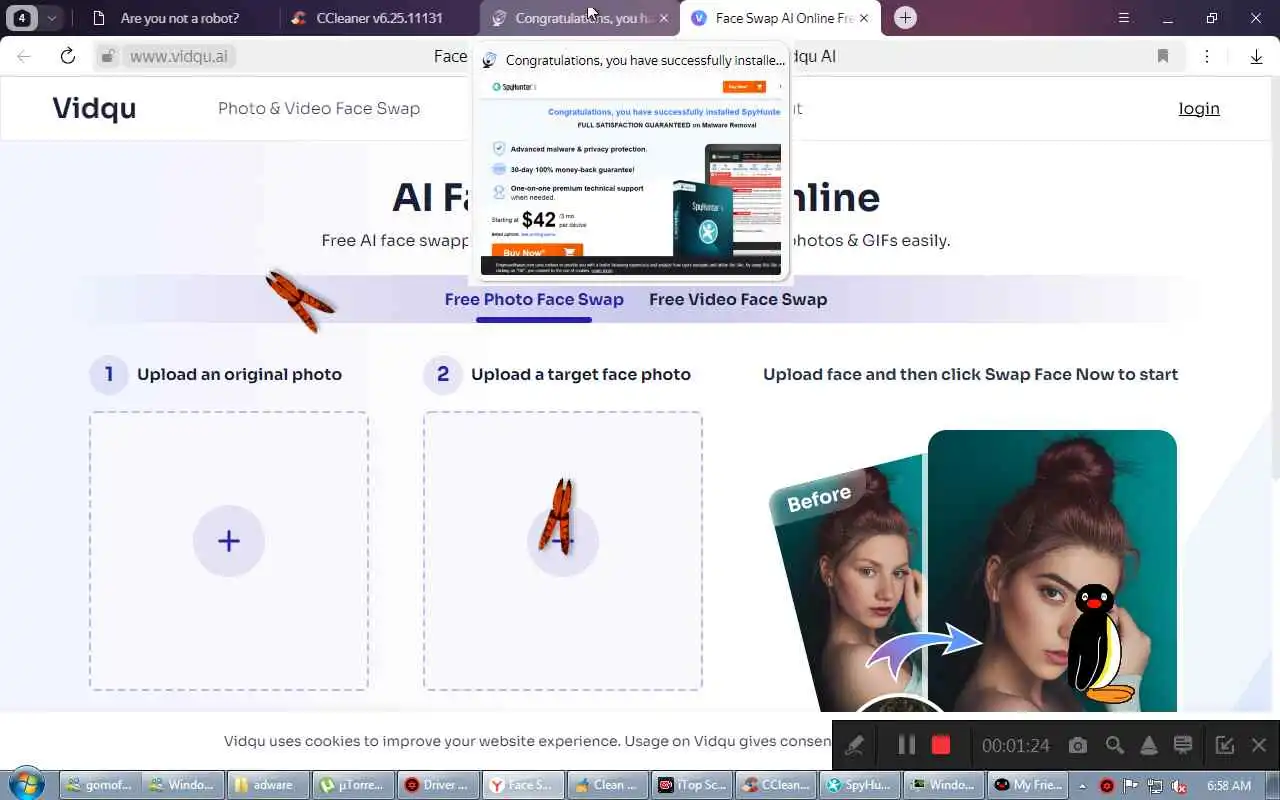Viewport: 1280px width, 800px height.
Task: Show hidden system tray icons
Action: [1082, 786]
